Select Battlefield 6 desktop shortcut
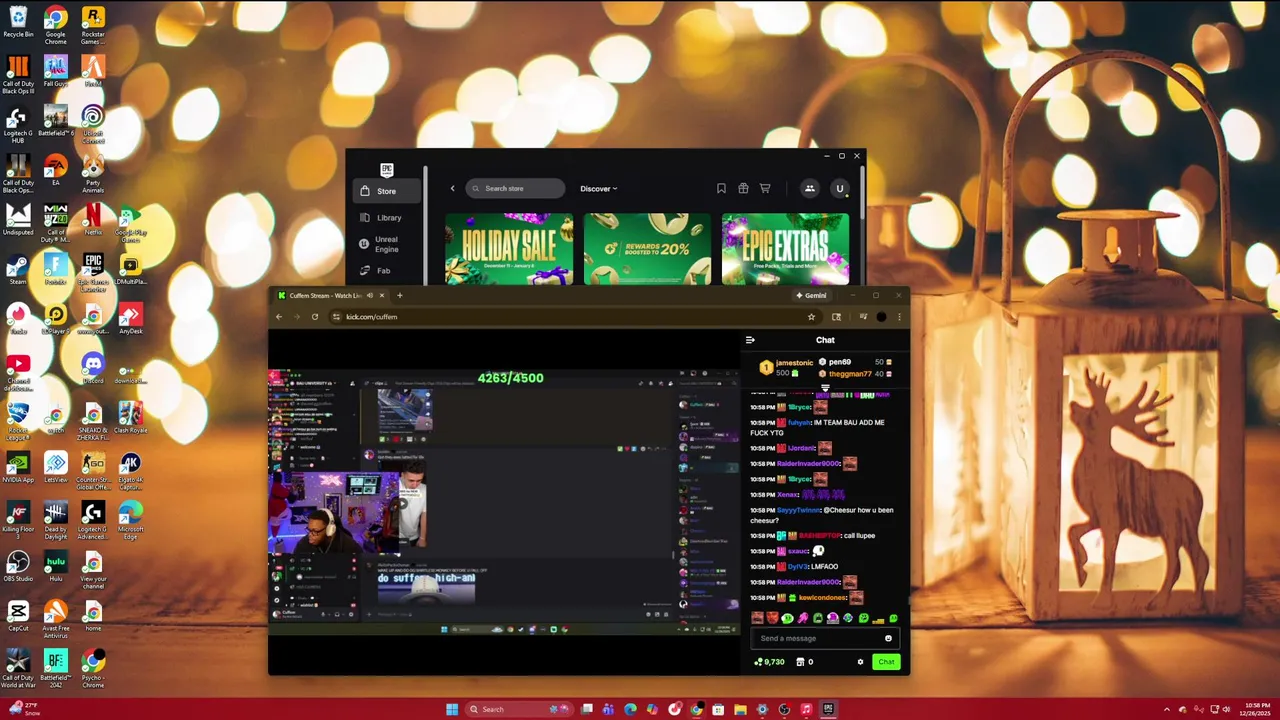1280x720 pixels. point(55,121)
